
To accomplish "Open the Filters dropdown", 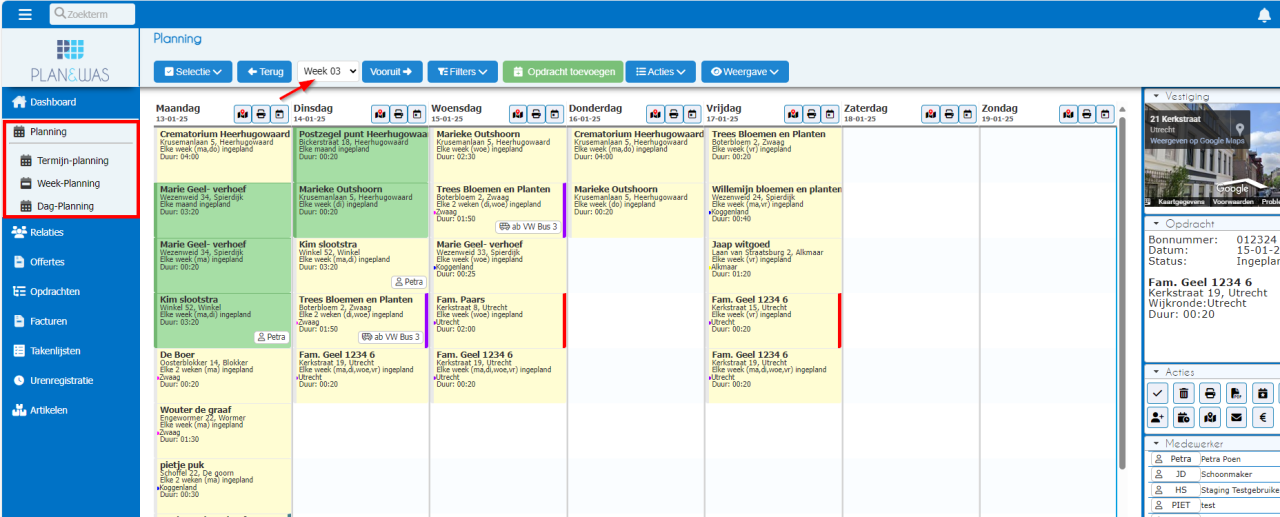I will [462, 72].
